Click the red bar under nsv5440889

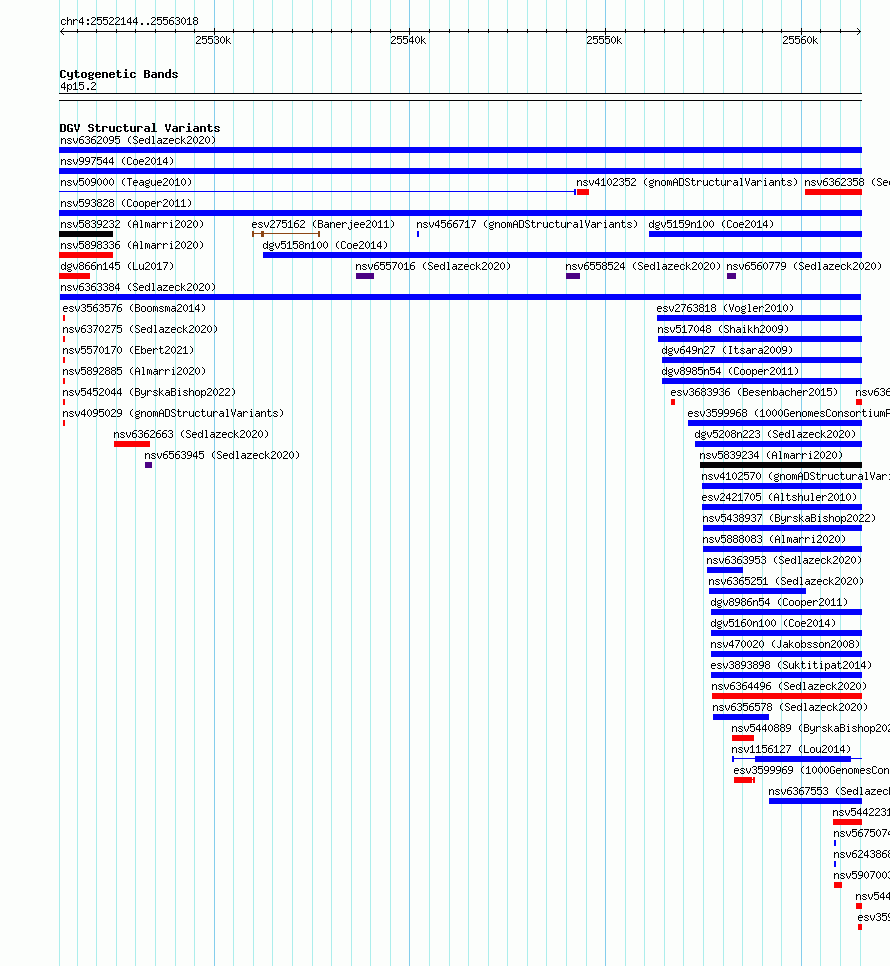743,738
